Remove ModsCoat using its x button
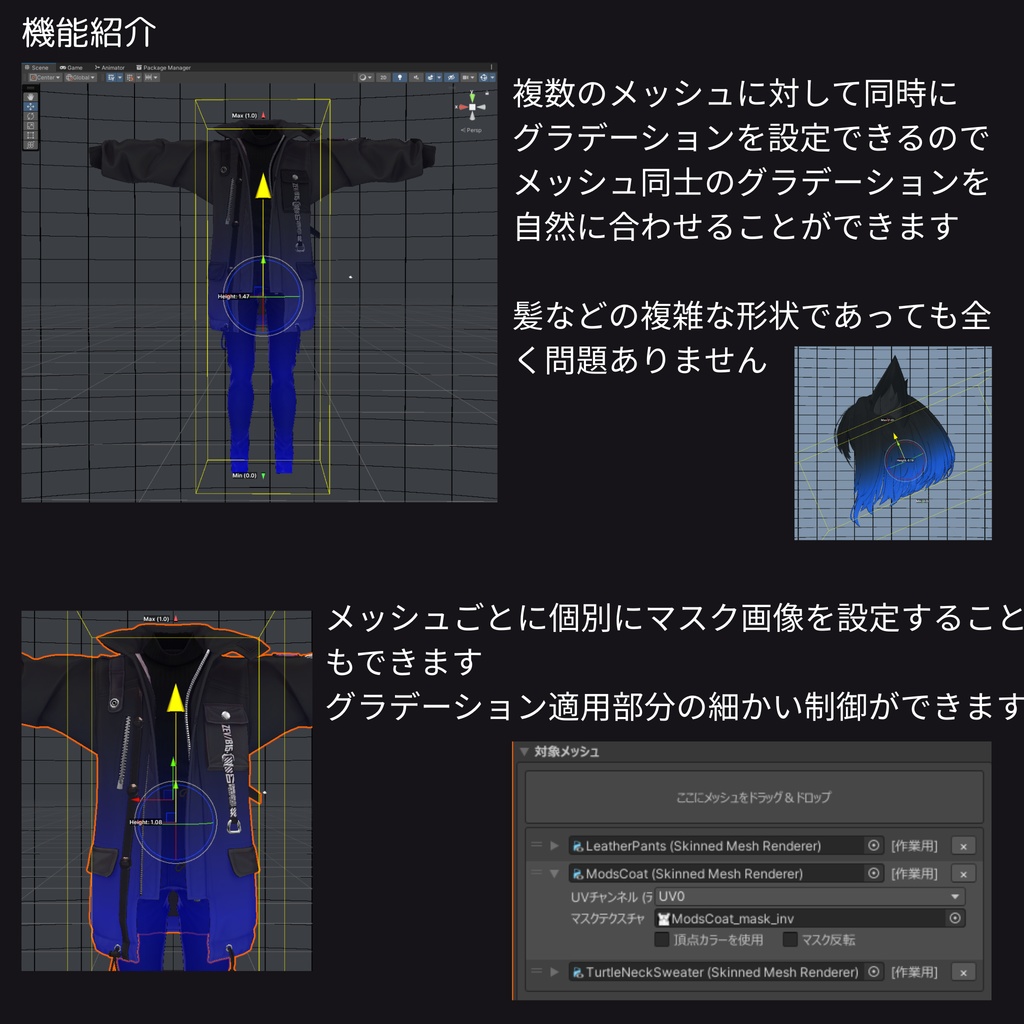1024x1024 pixels. 962,874
